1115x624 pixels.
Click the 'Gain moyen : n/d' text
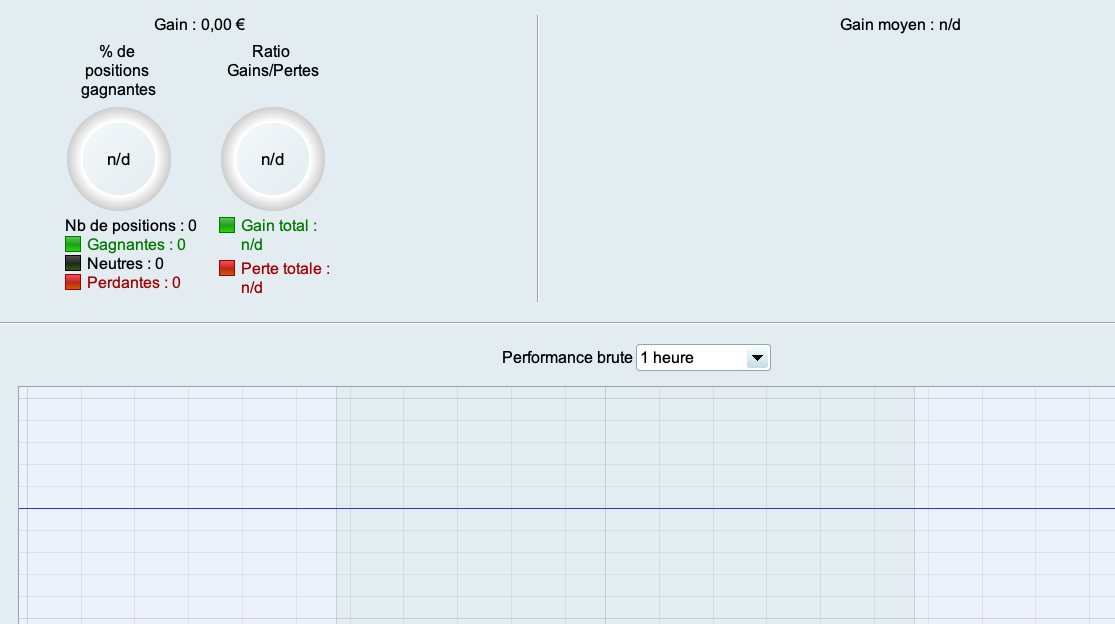tap(900, 24)
